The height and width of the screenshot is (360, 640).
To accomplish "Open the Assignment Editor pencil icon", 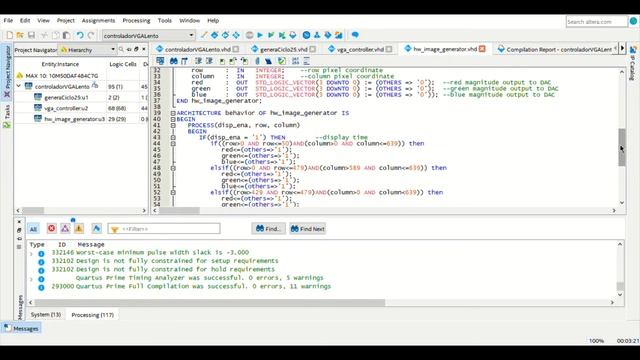I will [x=204, y=35].
